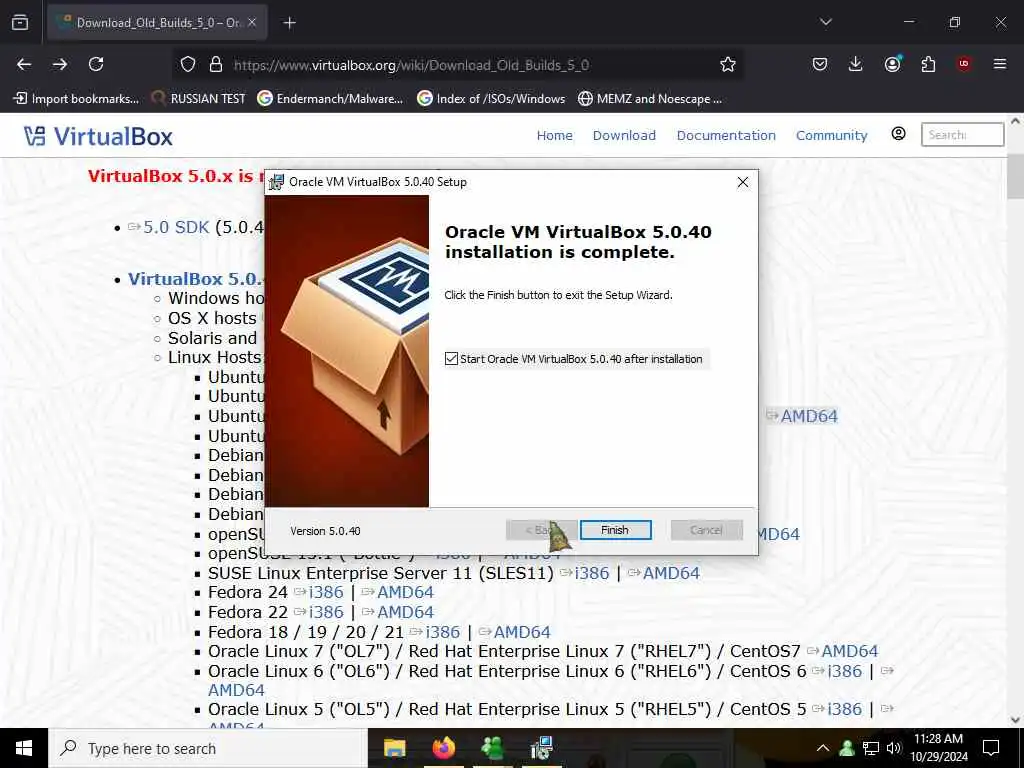Click Finish in the VirtualBox Setup wizard
The image size is (1024, 768).
click(x=615, y=530)
